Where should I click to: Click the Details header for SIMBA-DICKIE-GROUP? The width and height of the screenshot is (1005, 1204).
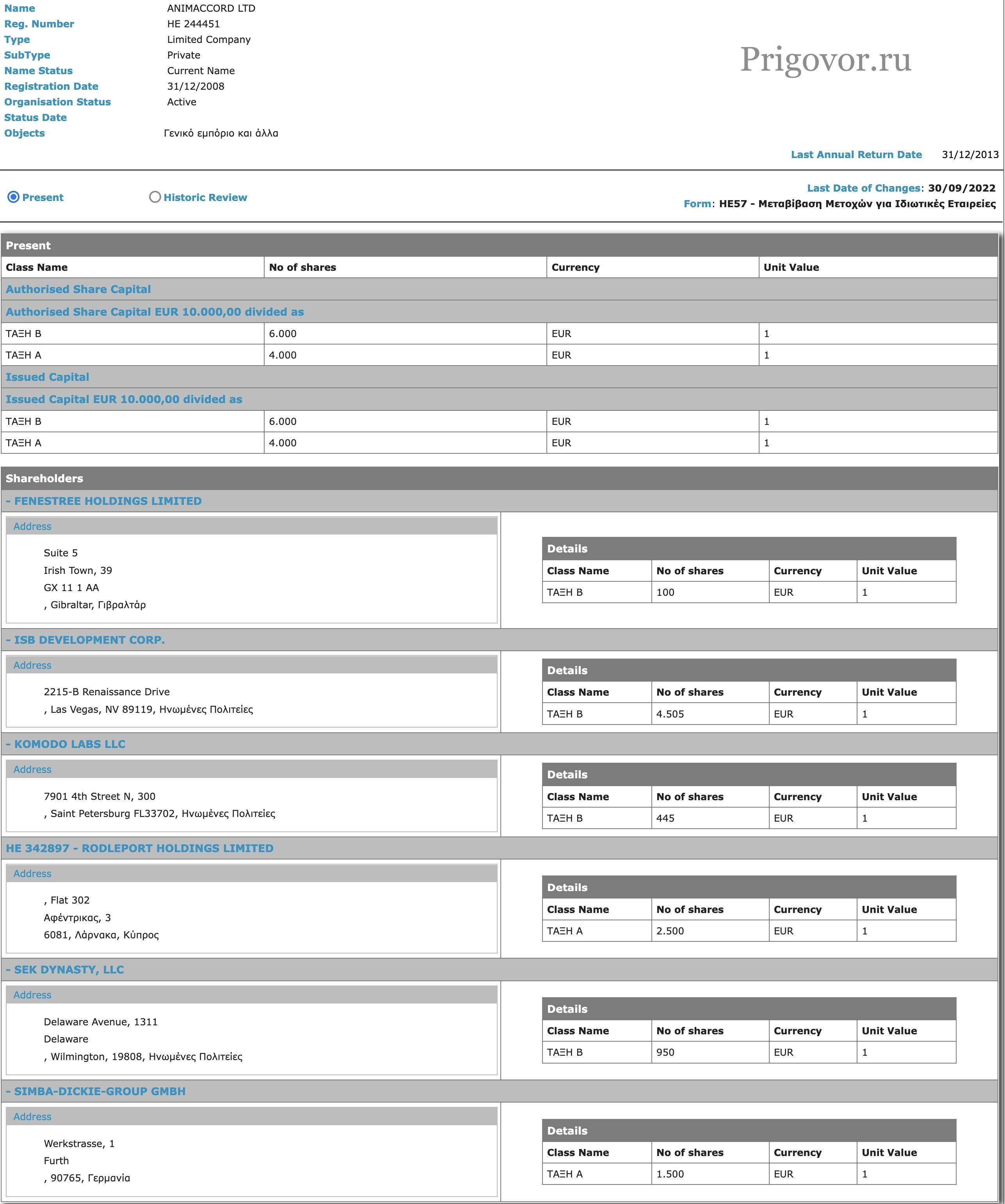point(567,1131)
